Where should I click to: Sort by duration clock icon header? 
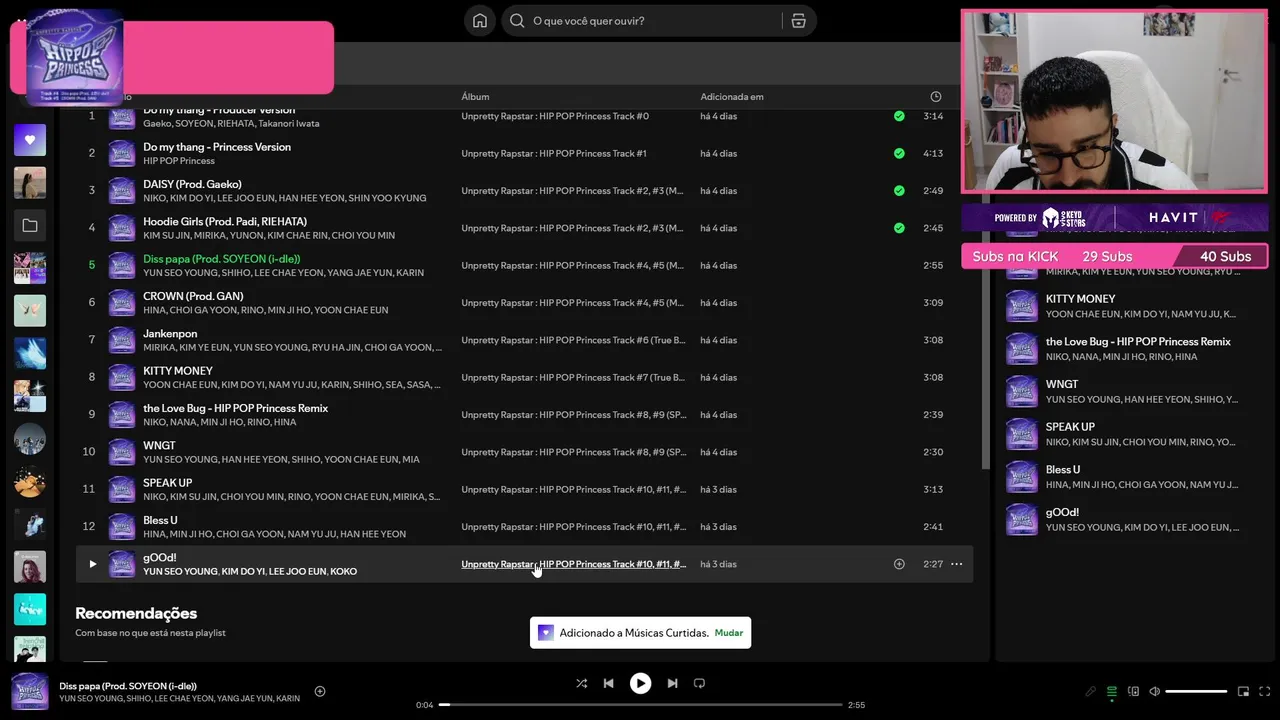coord(936,97)
